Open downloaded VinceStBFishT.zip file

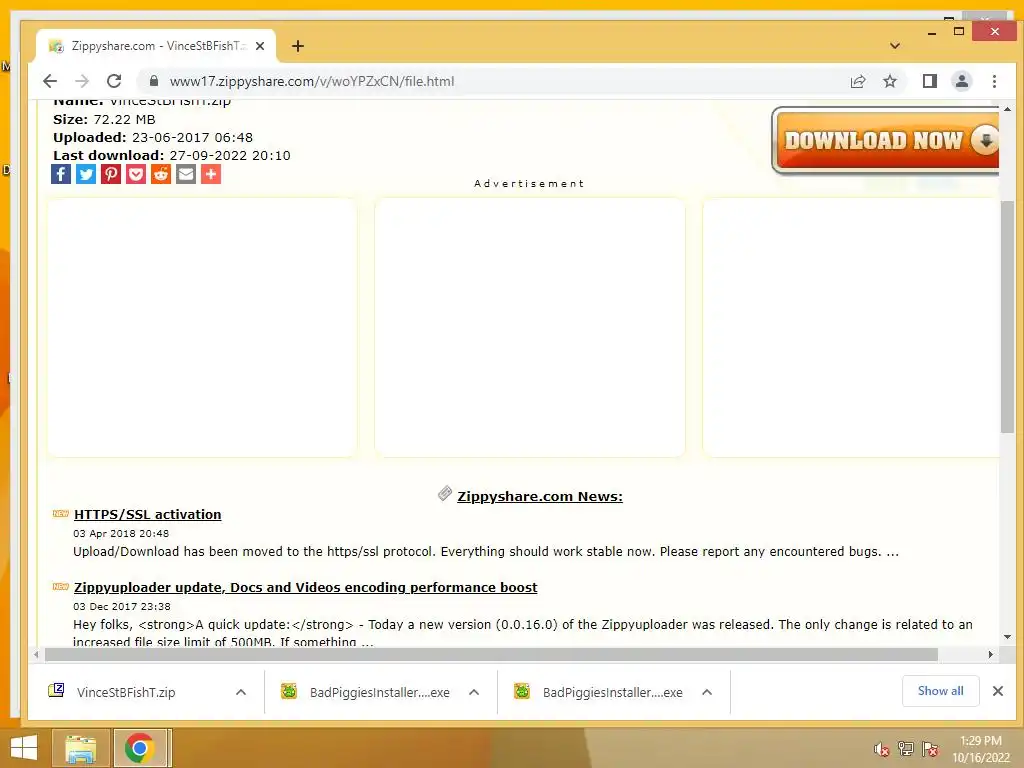point(126,692)
